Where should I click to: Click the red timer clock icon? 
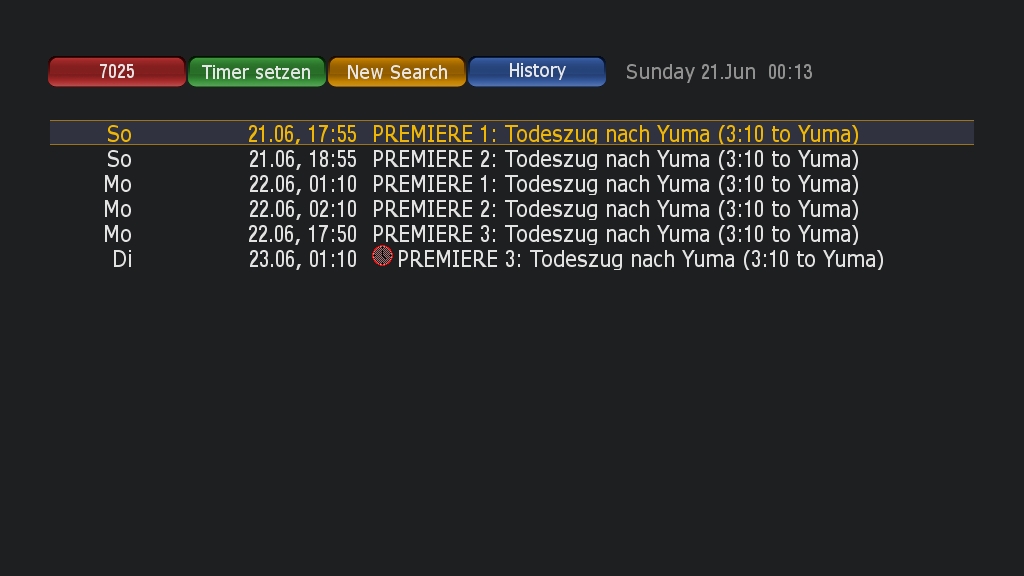pyautogui.click(x=382, y=256)
